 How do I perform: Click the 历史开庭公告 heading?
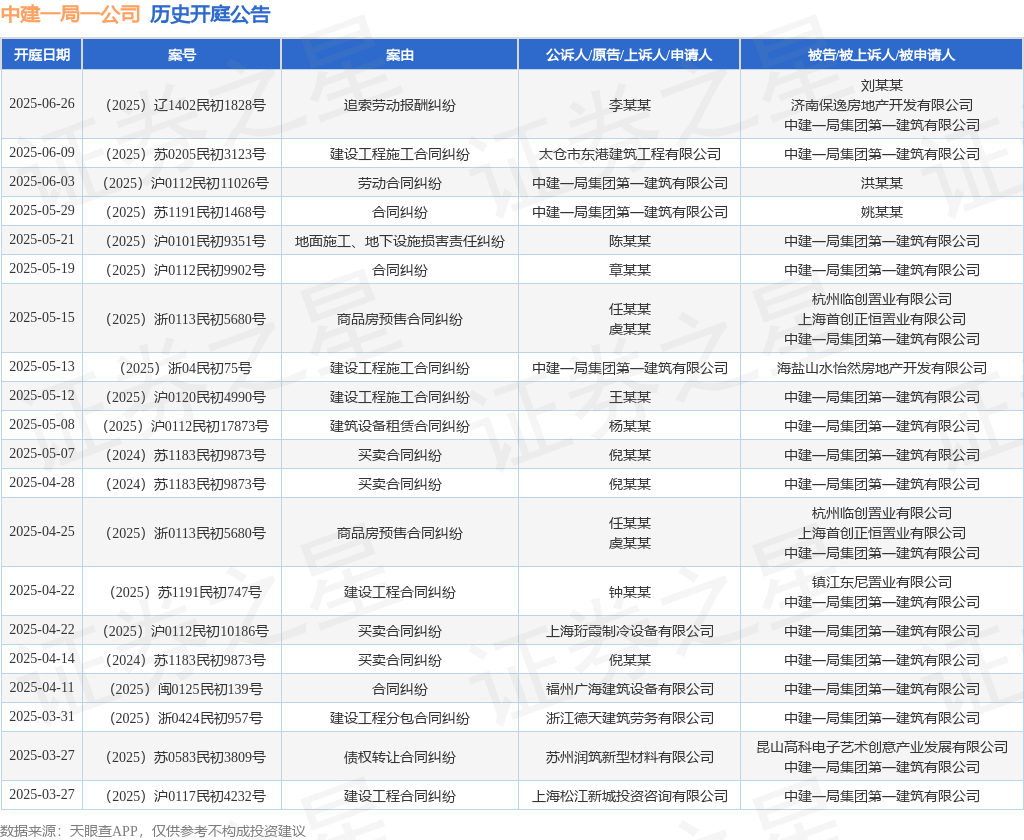click(x=210, y=14)
